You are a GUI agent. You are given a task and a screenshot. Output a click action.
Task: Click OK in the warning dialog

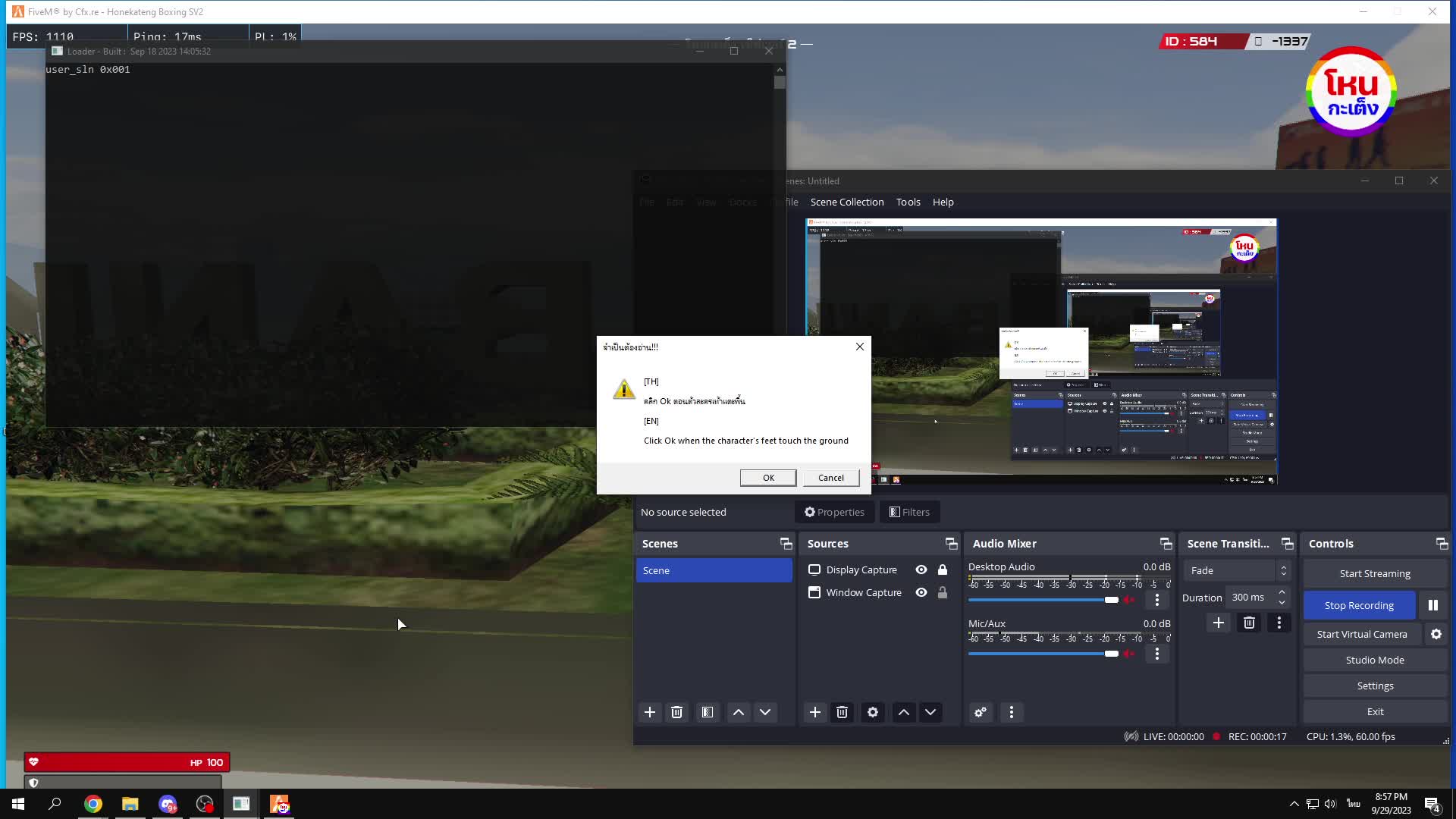pos(768,478)
